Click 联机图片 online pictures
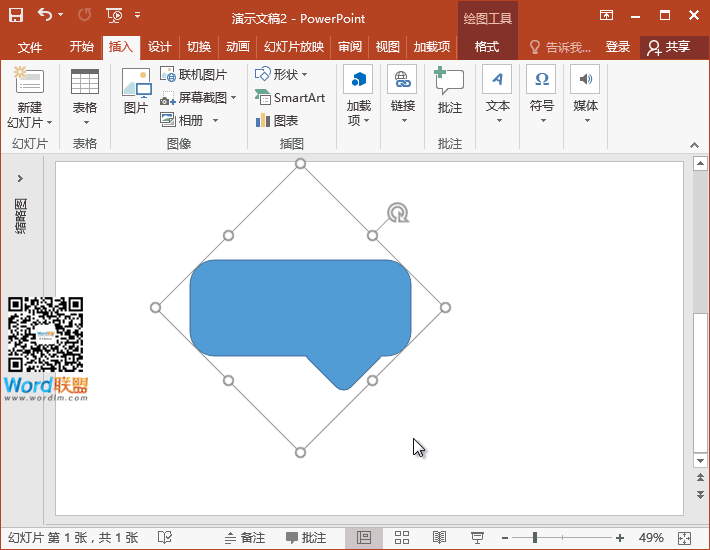 pos(194,74)
